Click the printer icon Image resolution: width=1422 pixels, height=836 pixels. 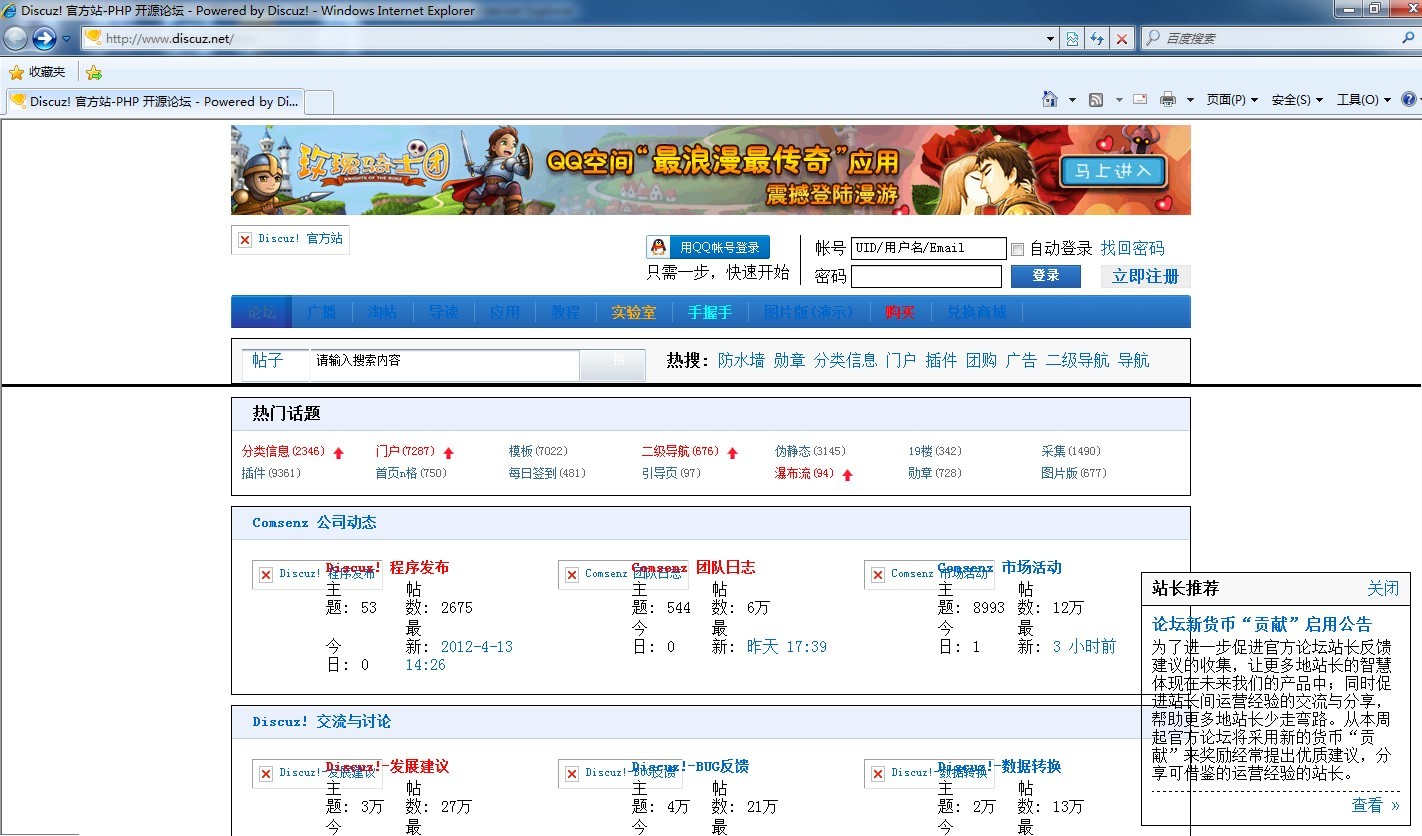pos(1167,99)
